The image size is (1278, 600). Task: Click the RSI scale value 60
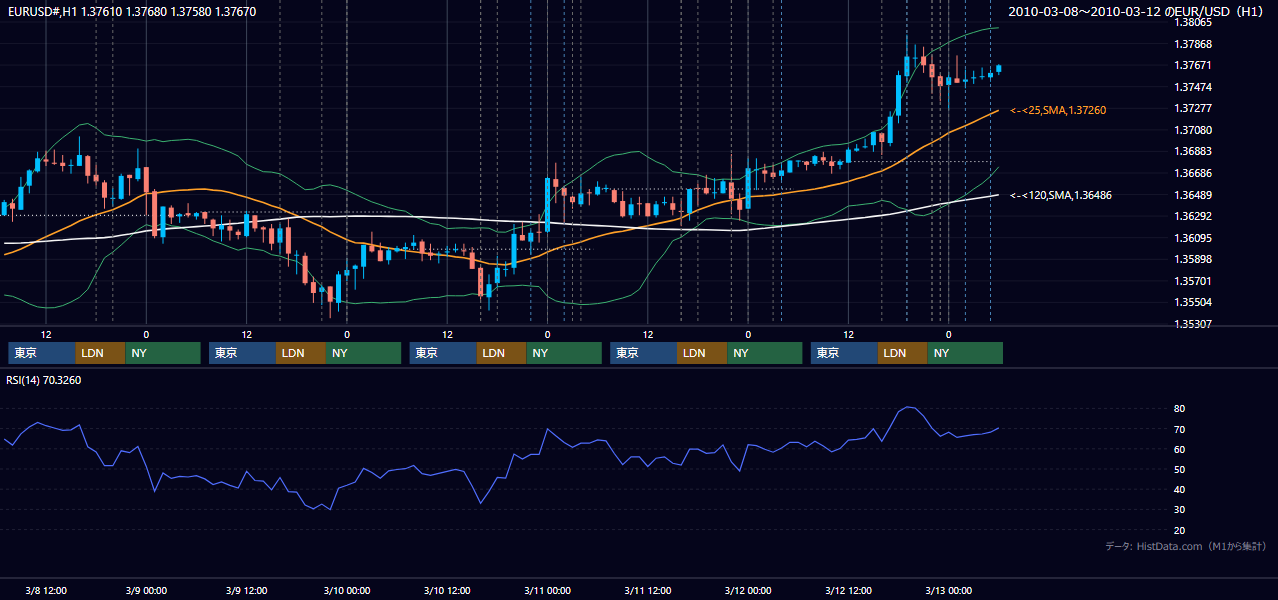pos(1179,449)
